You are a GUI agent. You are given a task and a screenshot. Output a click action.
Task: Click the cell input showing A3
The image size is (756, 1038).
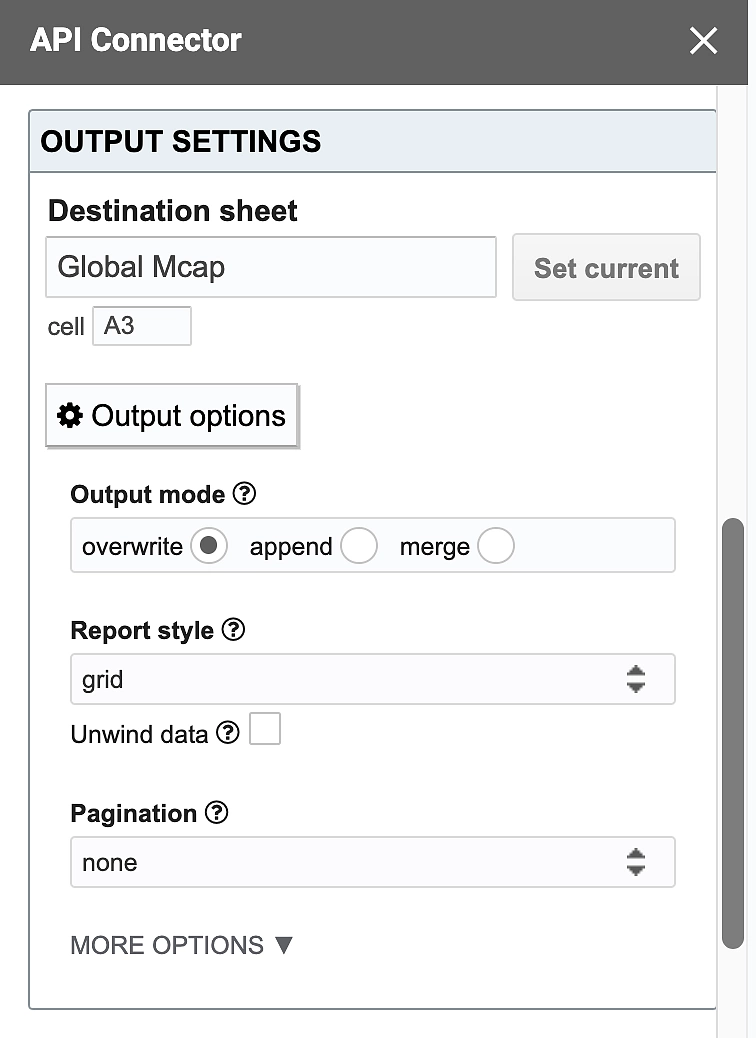tap(141, 325)
